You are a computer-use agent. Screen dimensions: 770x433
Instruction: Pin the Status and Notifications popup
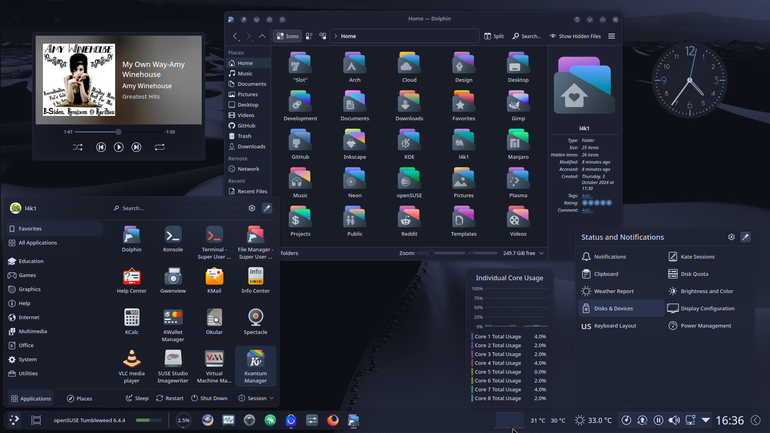(745, 237)
